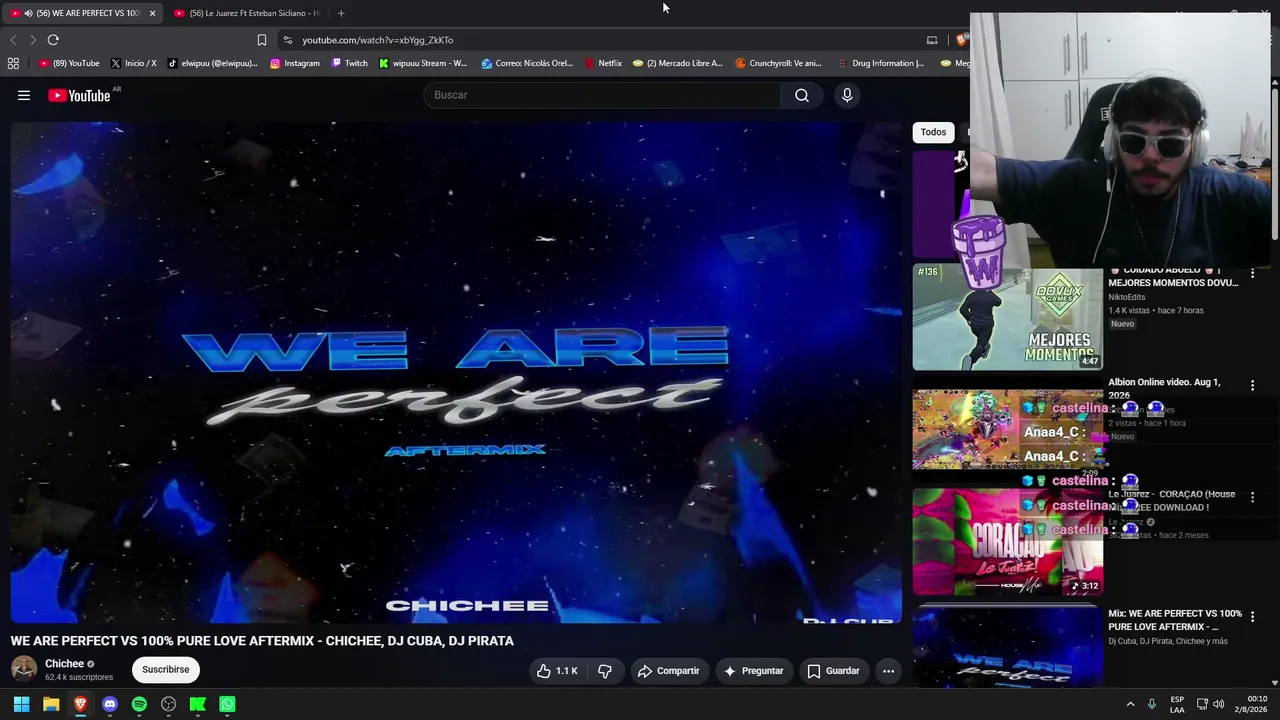Open more actions for the video
The height and width of the screenshot is (720, 1280).
888,671
